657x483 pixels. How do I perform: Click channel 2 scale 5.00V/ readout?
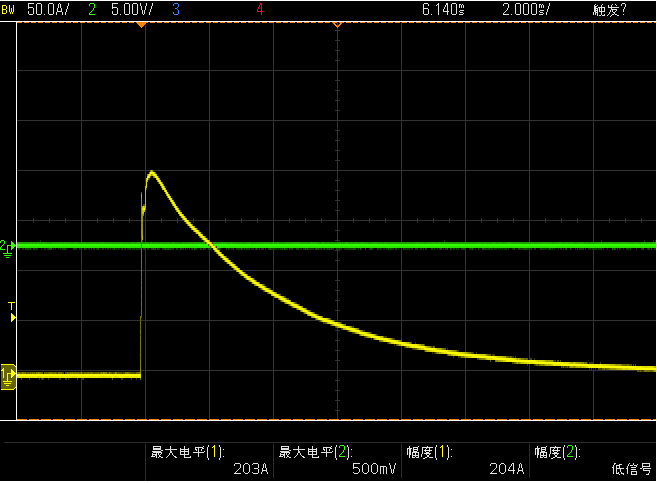132,10
